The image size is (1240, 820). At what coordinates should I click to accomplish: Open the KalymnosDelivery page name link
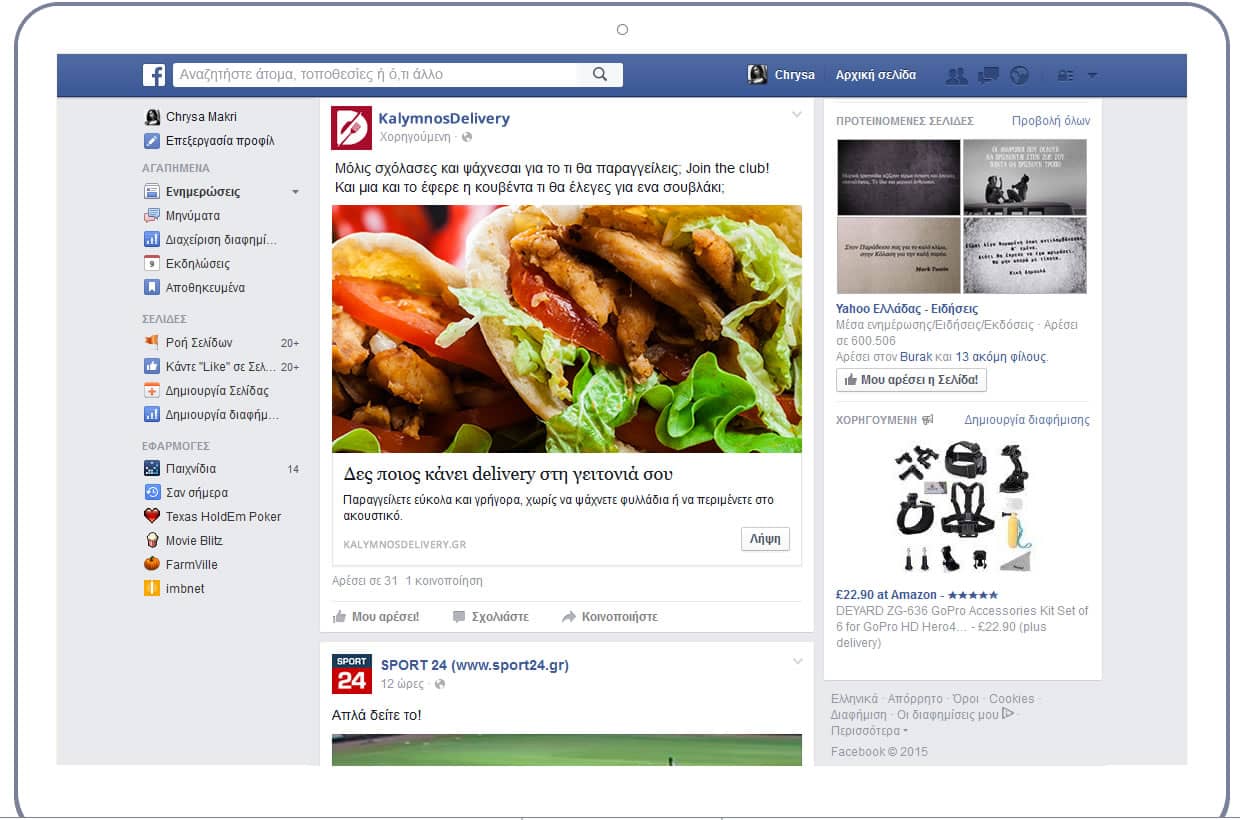click(444, 119)
